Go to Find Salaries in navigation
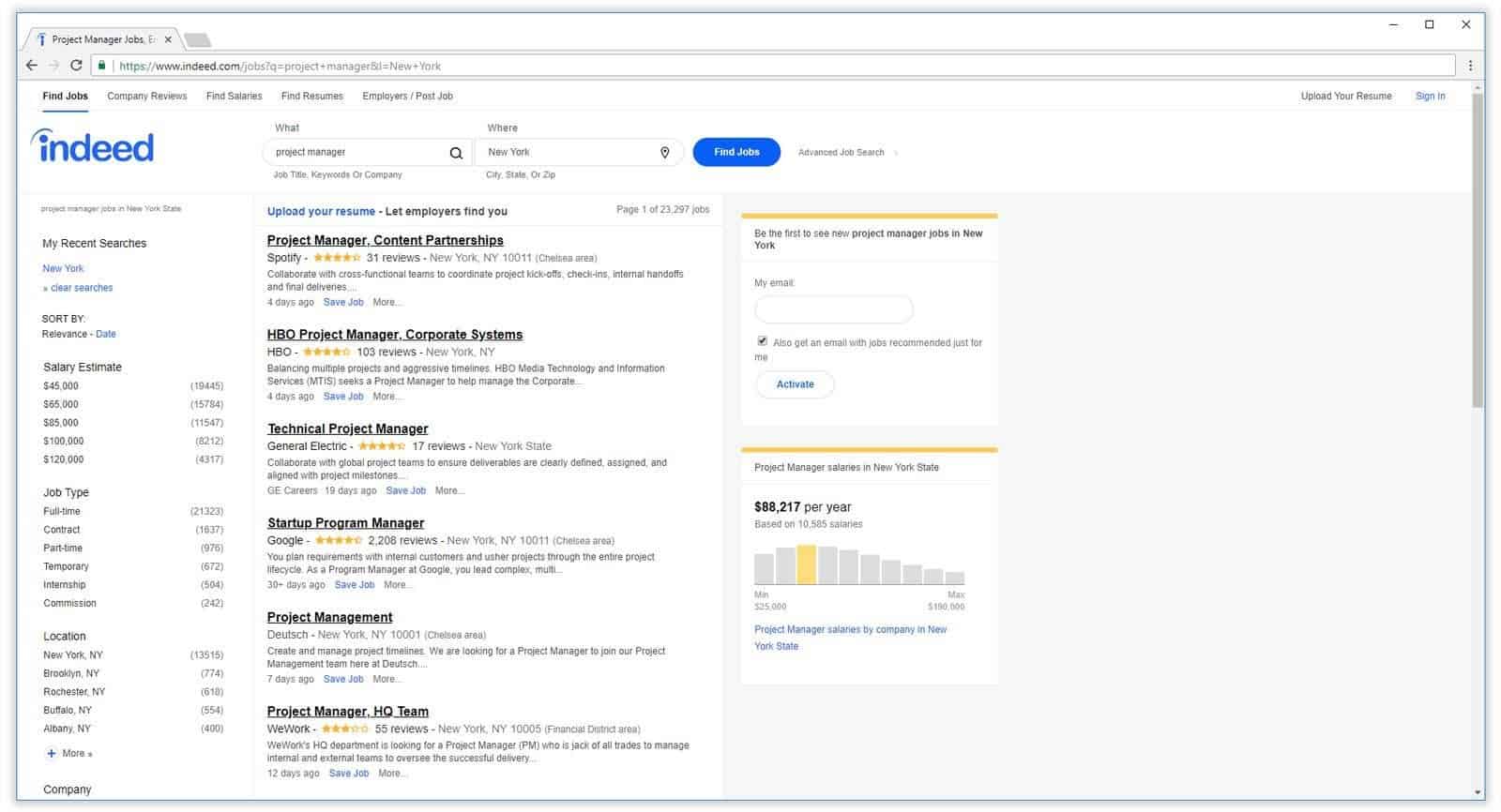This screenshot has height=812, width=1501. pyautogui.click(x=234, y=96)
